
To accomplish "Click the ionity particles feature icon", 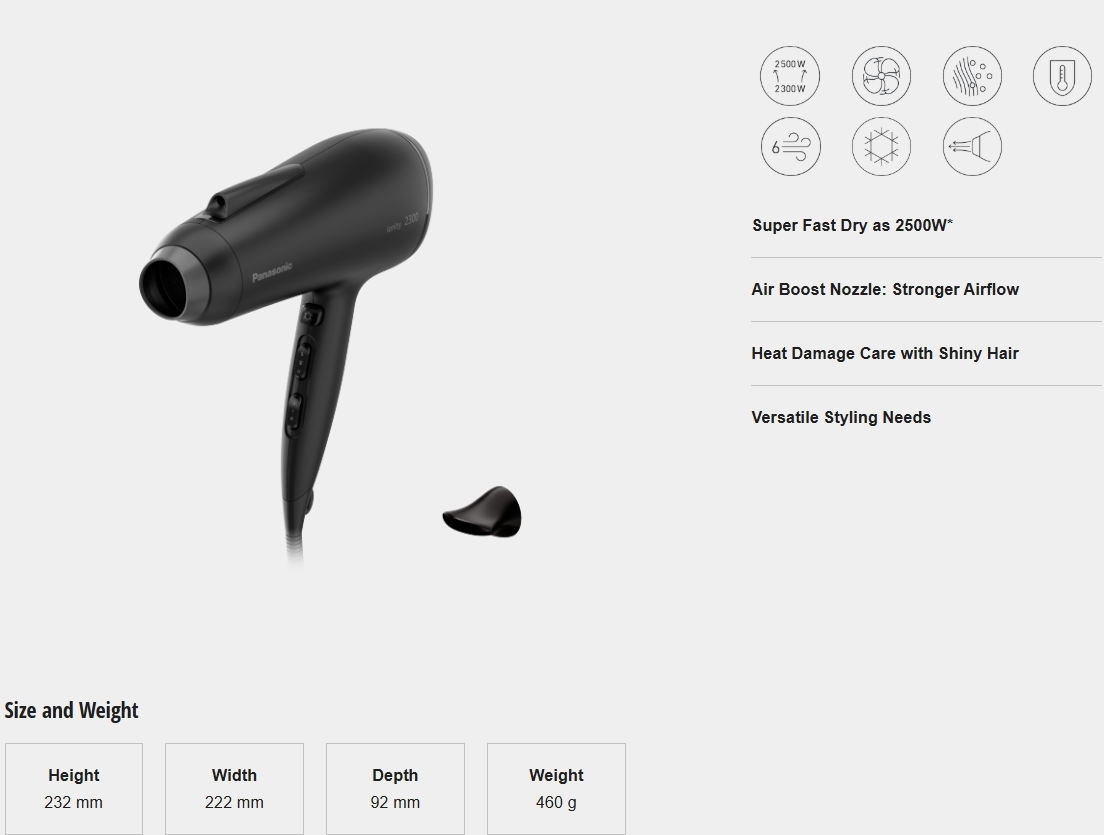I will point(972,76).
